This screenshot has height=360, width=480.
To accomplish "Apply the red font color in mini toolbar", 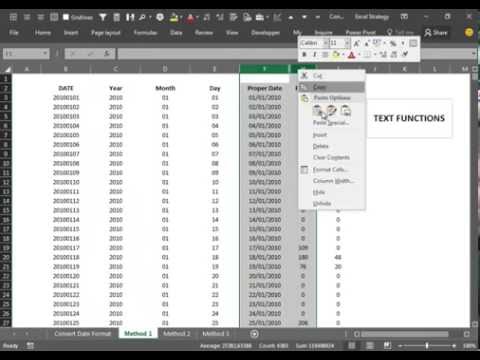I will click(351, 54).
